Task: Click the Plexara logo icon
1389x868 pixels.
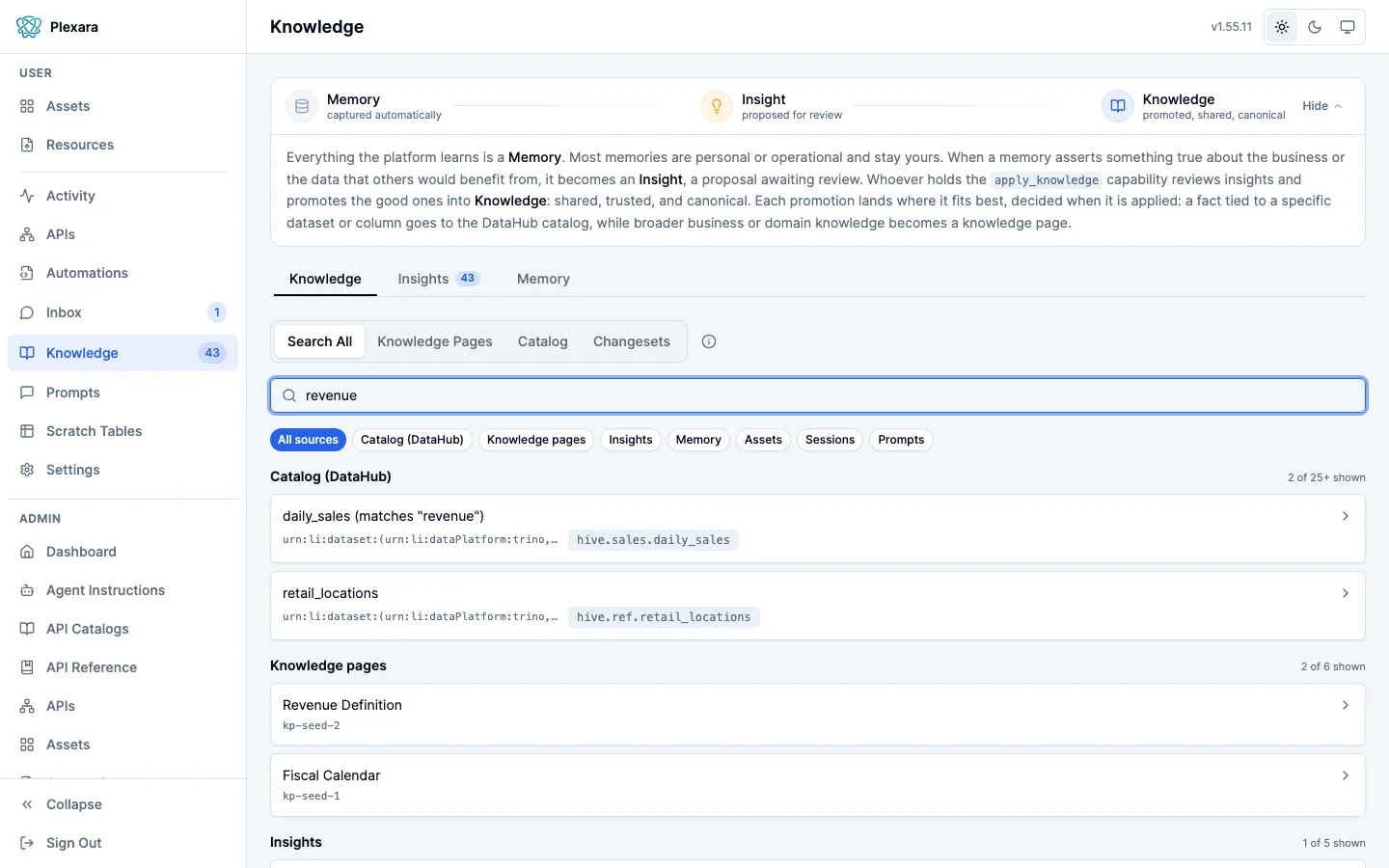Action: [29, 27]
